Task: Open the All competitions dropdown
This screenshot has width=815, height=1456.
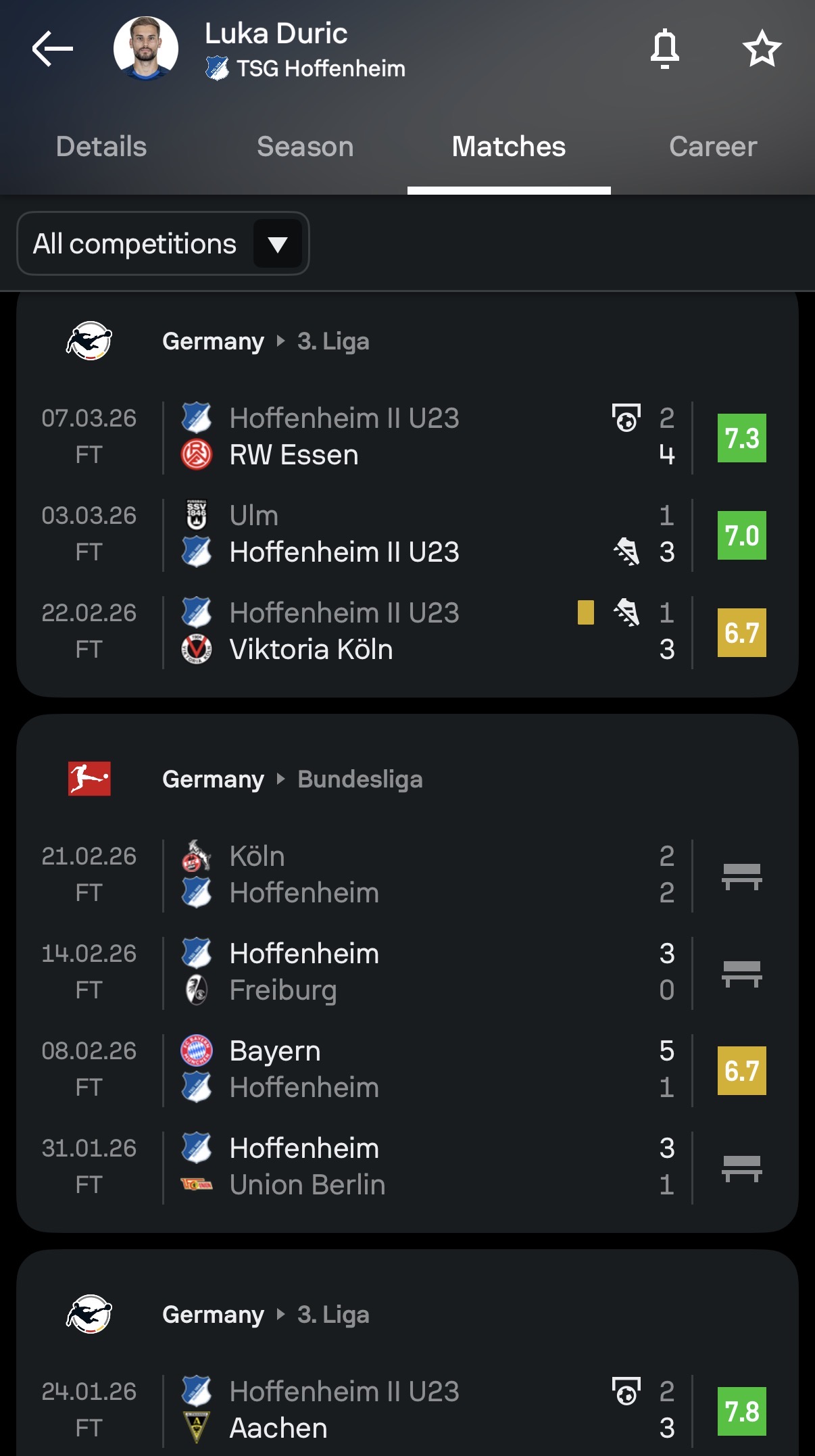Action: click(163, 243)
